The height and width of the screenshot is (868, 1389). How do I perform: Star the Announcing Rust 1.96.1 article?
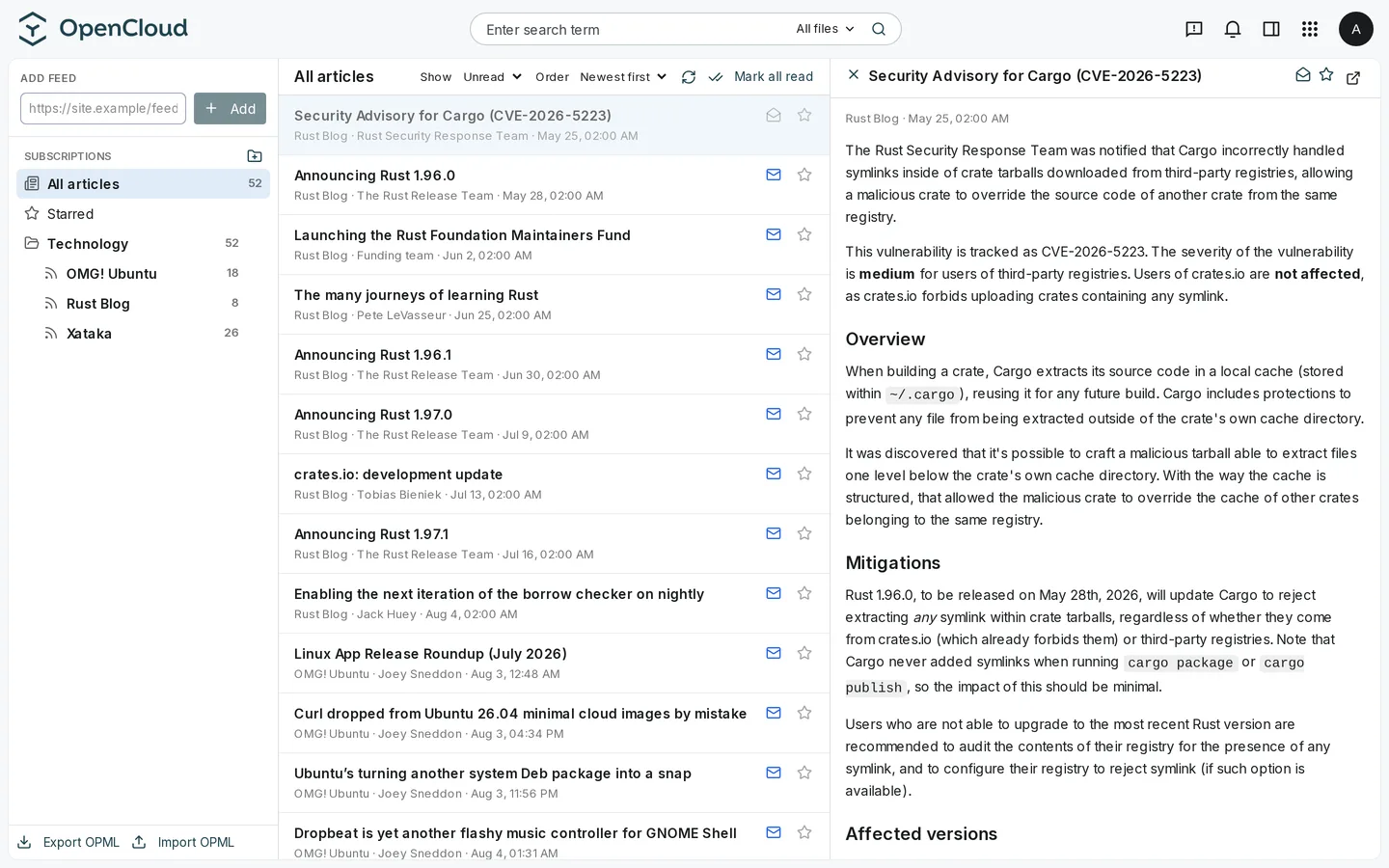pyautogui.click(x=804, y=354)
